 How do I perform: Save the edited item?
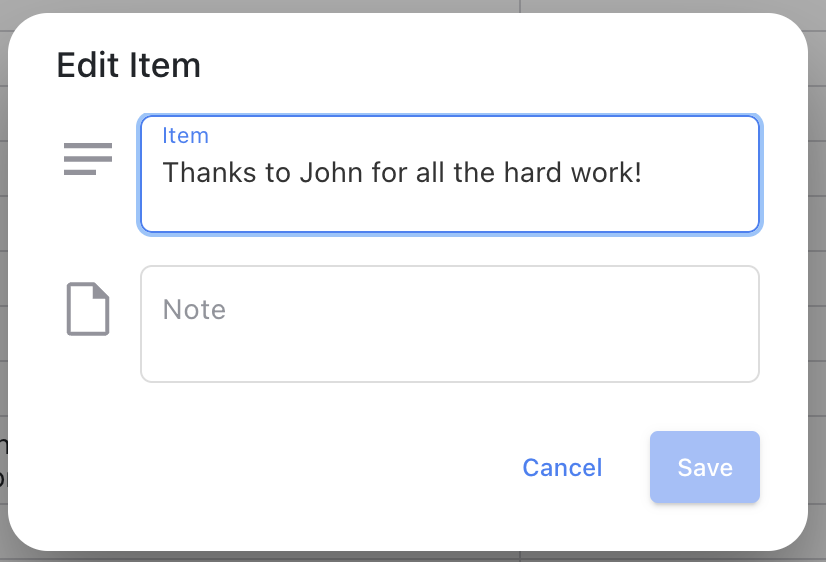click(x=705, y=467)
